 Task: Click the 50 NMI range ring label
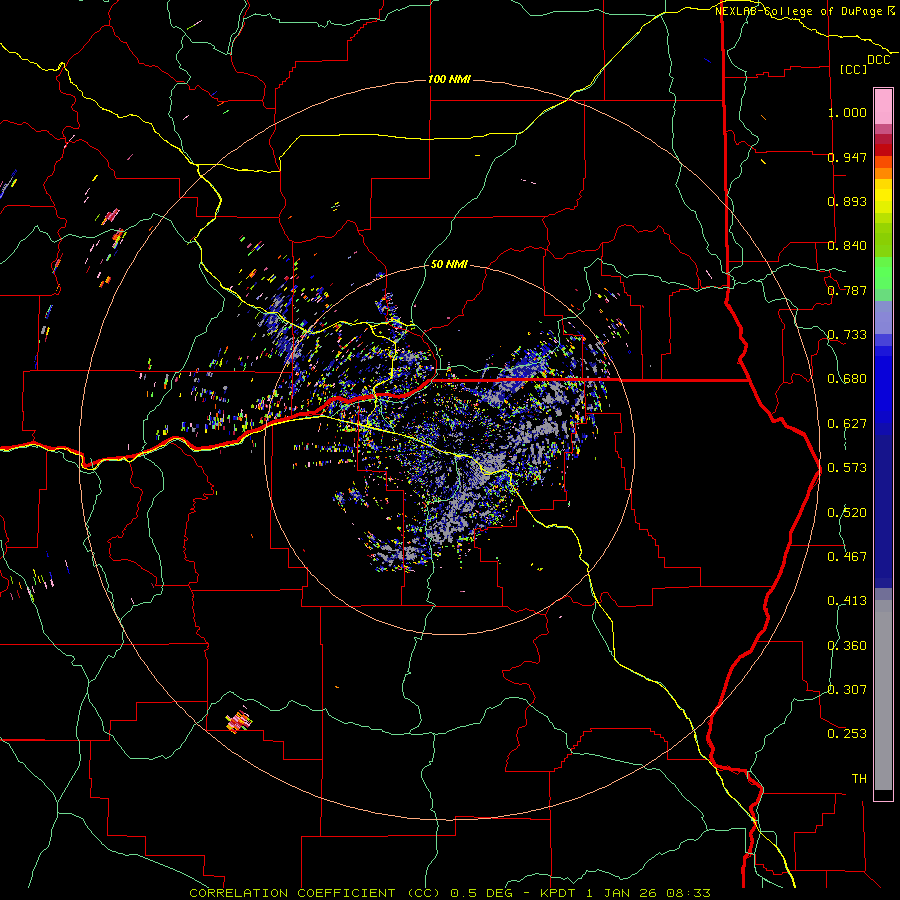coord(449,264)
